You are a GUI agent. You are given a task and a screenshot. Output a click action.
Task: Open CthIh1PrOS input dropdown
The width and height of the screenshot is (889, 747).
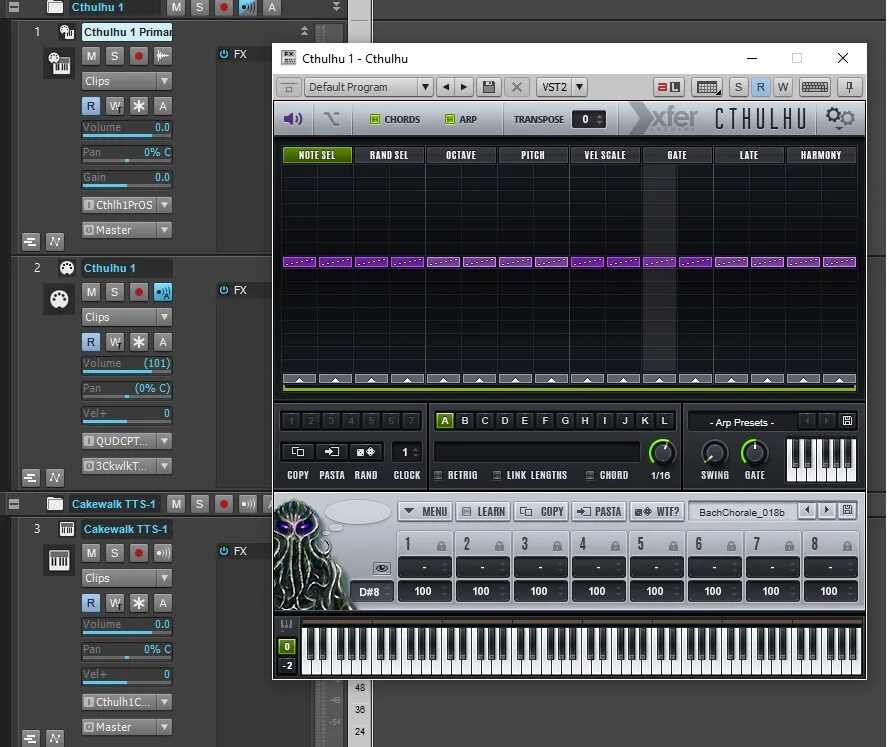point(164,205)
